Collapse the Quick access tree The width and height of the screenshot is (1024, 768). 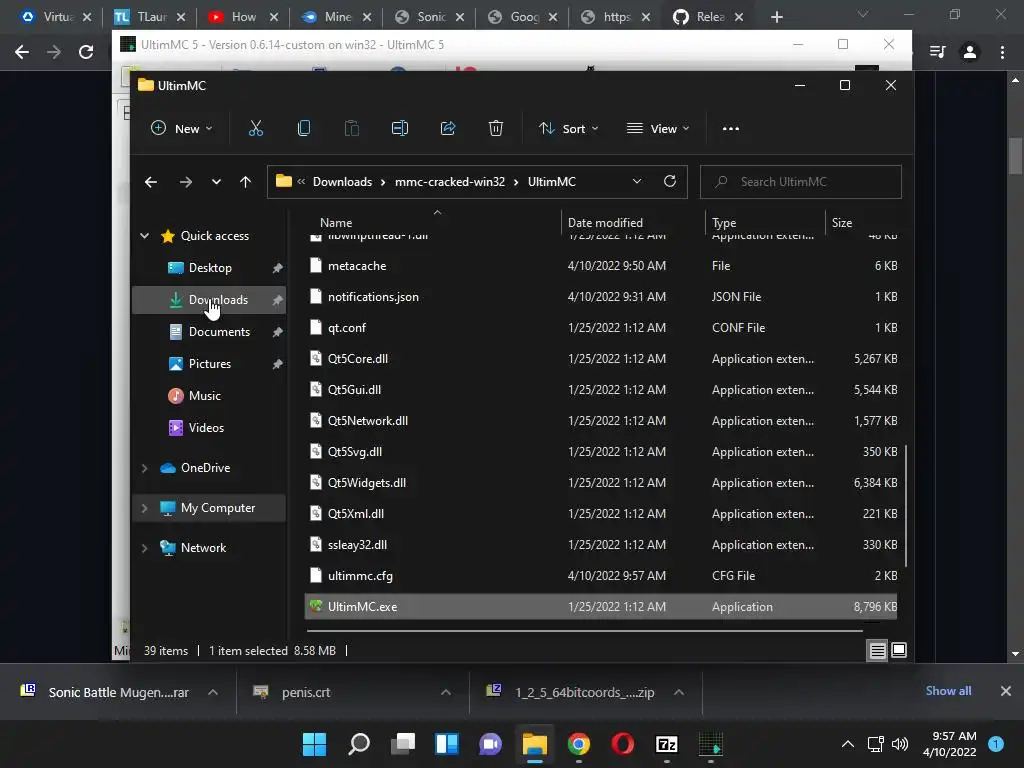click(144, 236)
